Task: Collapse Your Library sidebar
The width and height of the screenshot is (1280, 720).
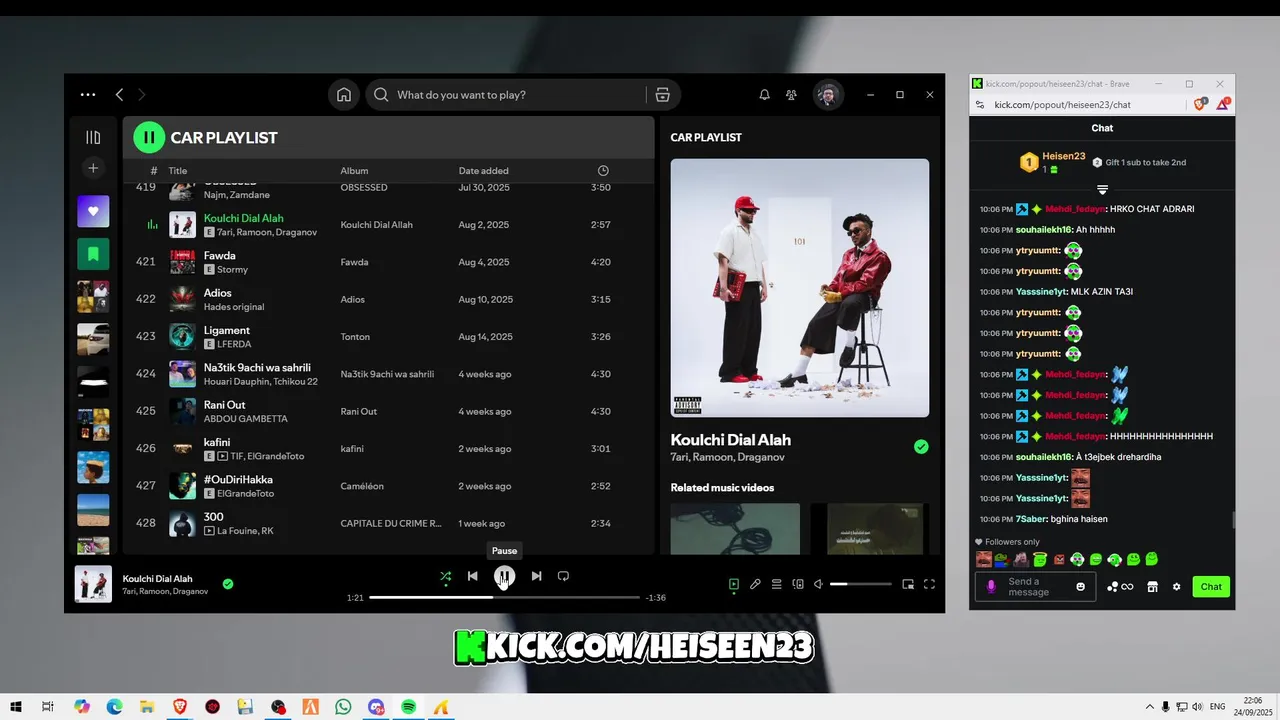Action: (x=93, y=137)
